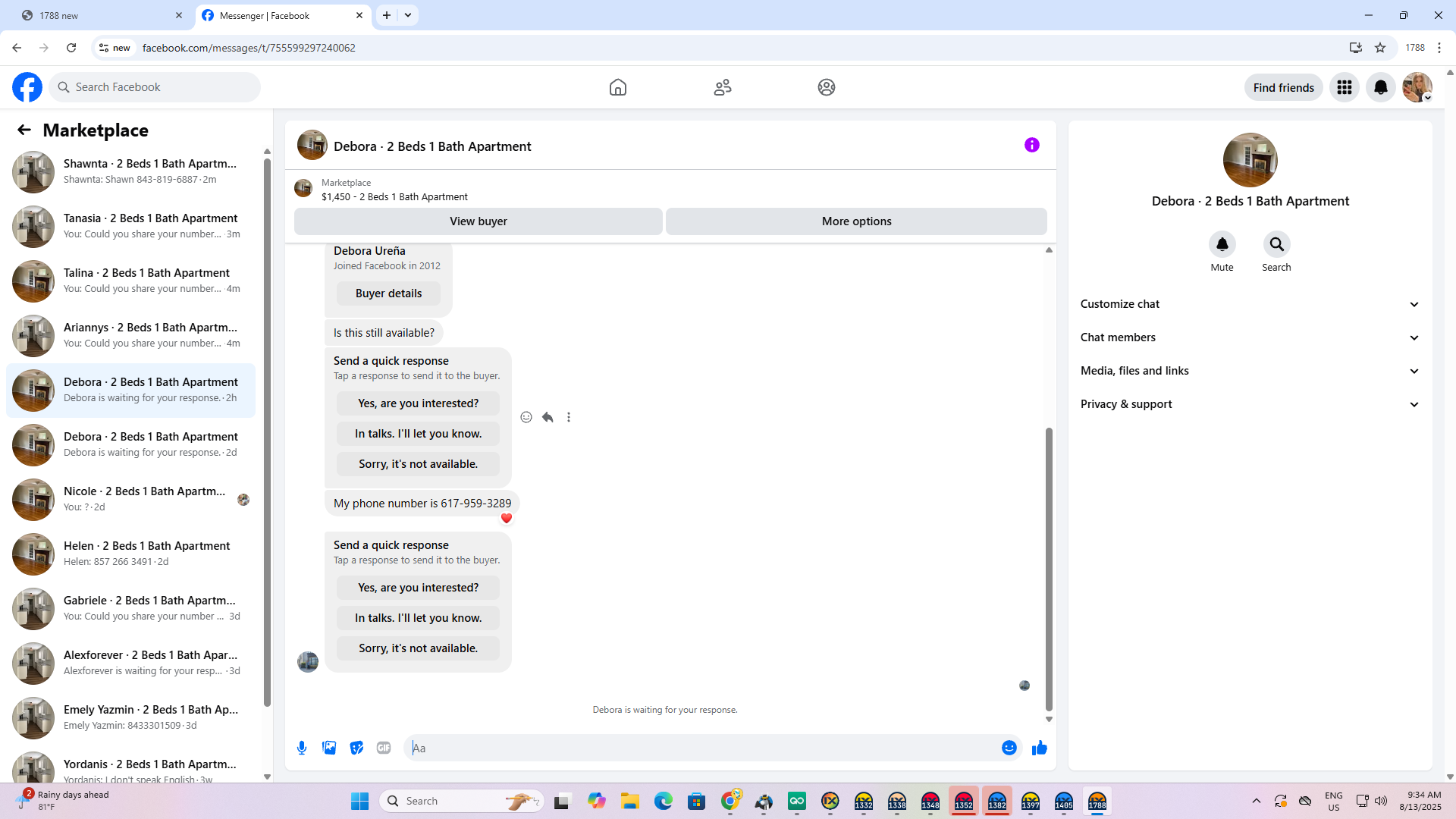Open the sticker picker icon
The height and width of the screenshot is (819, 1456).
(x=356, y=748)
